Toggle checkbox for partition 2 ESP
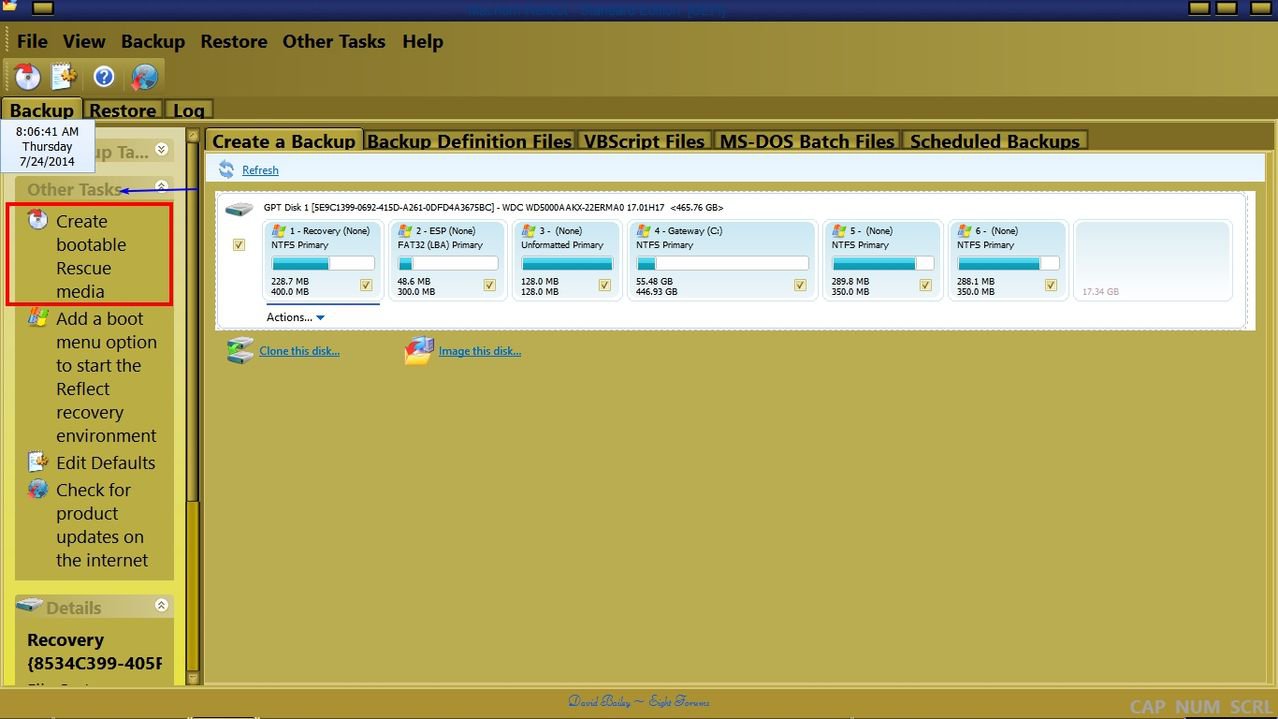Screen dimensions: 1278x719 pyautogui.click(x=489, y=285)
